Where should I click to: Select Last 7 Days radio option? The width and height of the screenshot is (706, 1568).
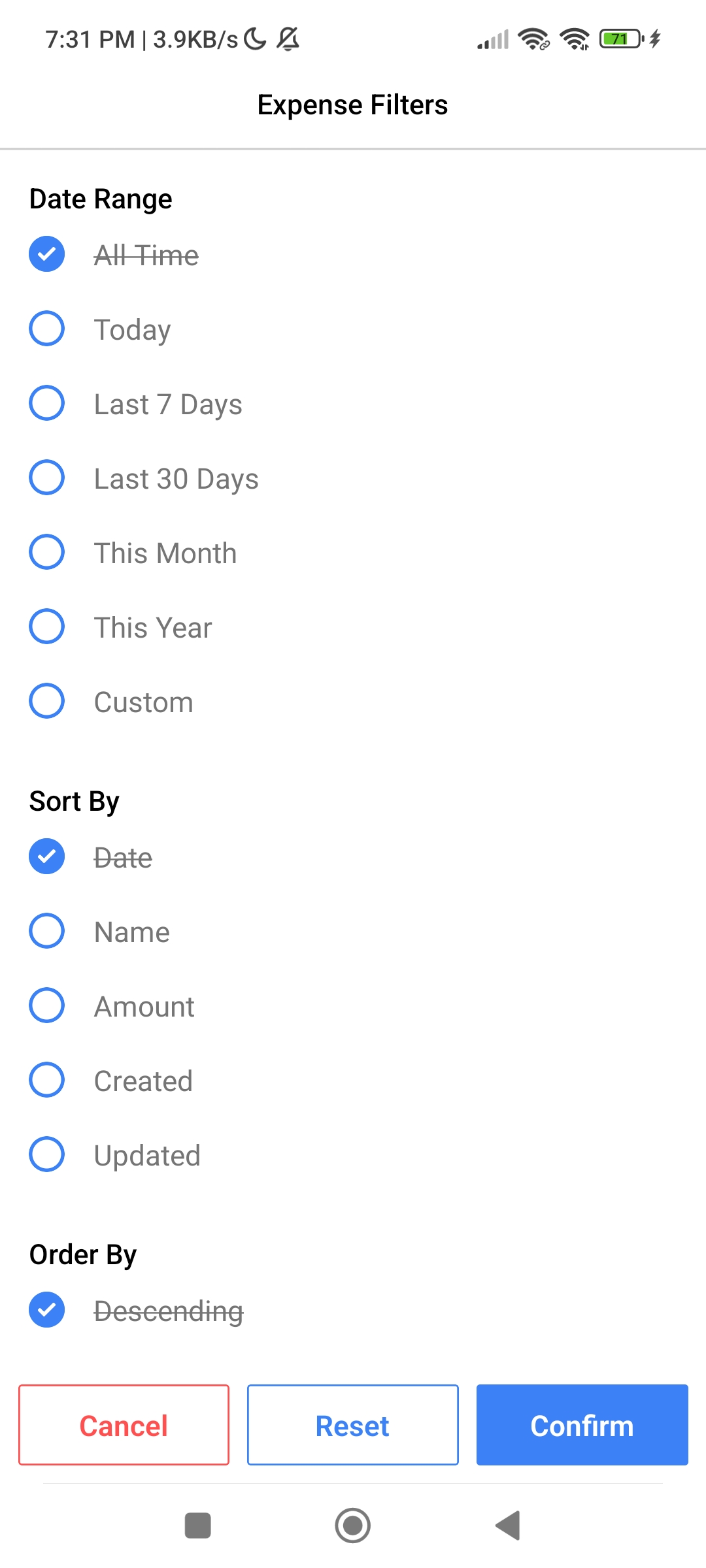(47, 403)
